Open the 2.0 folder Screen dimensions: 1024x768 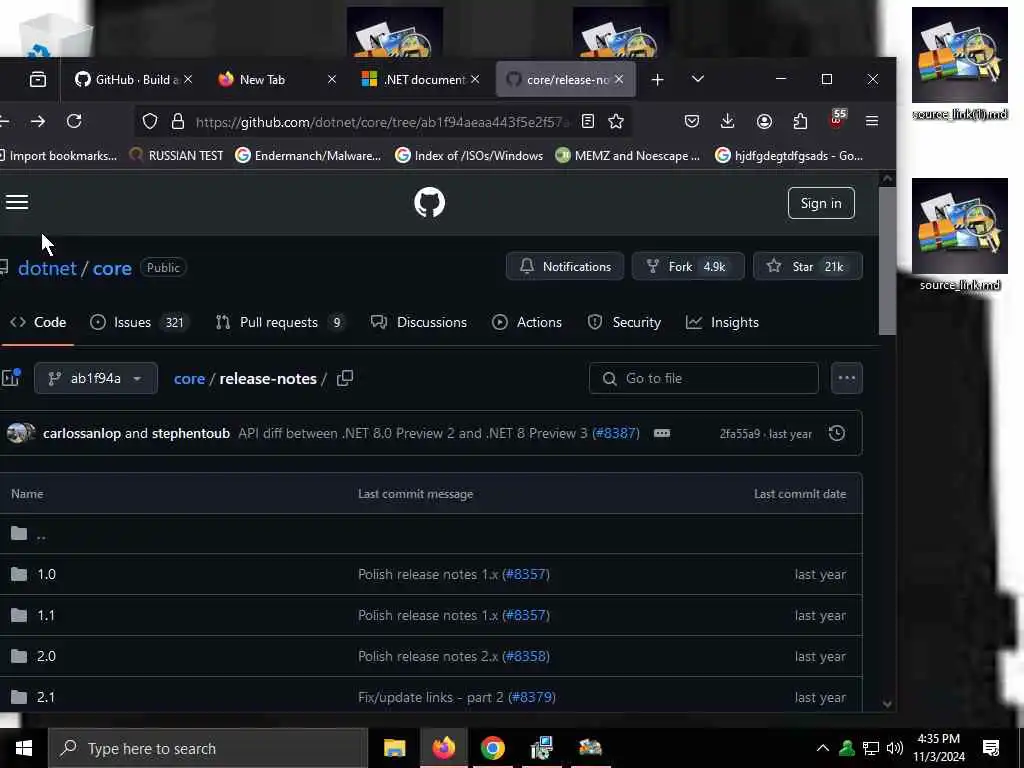click(x=46, y=656)
